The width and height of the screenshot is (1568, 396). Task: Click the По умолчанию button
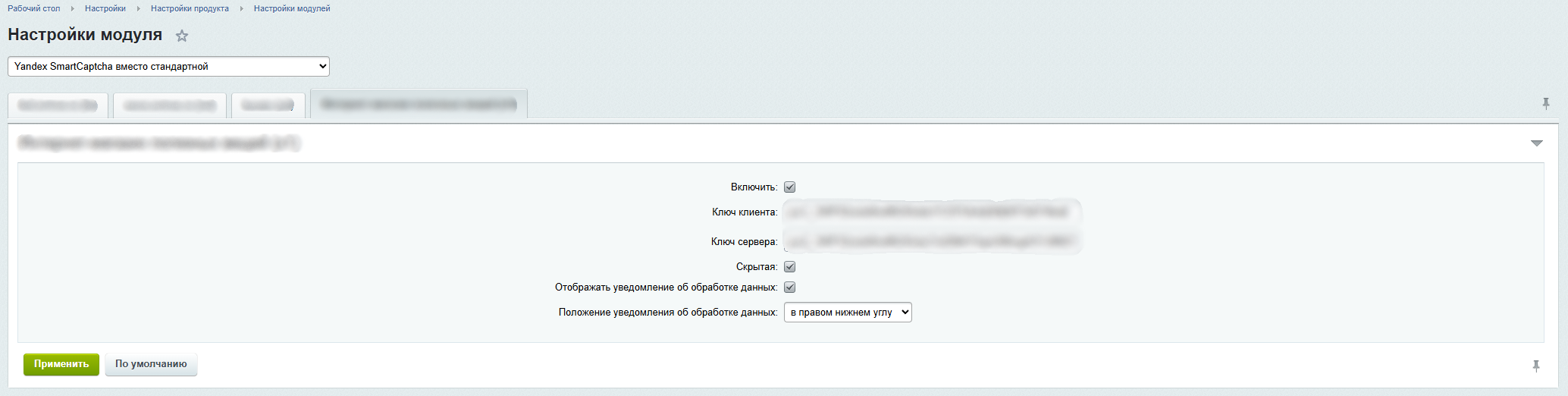[x=151, y=364]
